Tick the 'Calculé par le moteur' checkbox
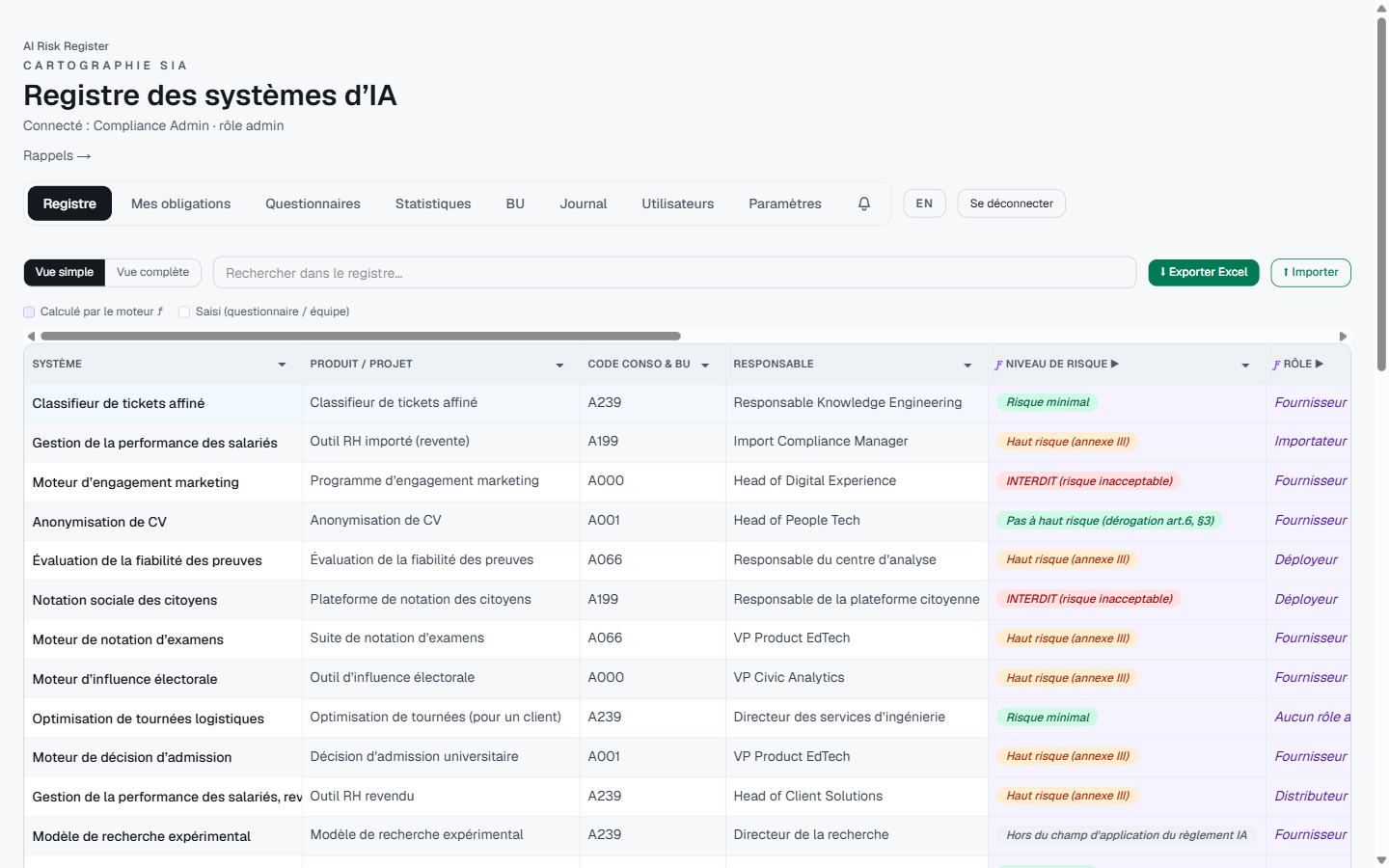This screenshot has width=1389, height=868. pos(29,312)
